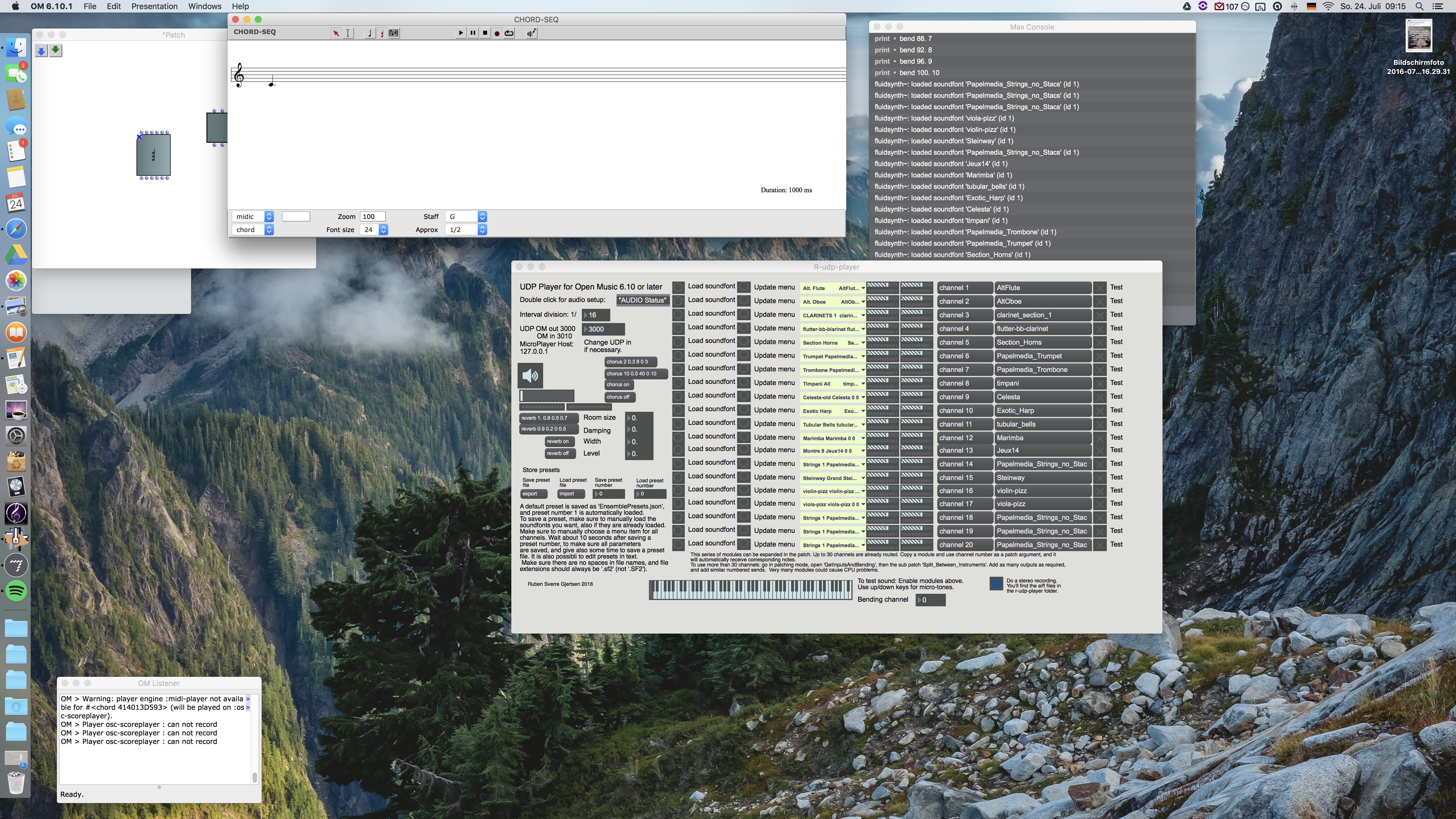
Task: Open Spotlight search in menu bar
Action: pos(1419,6)
